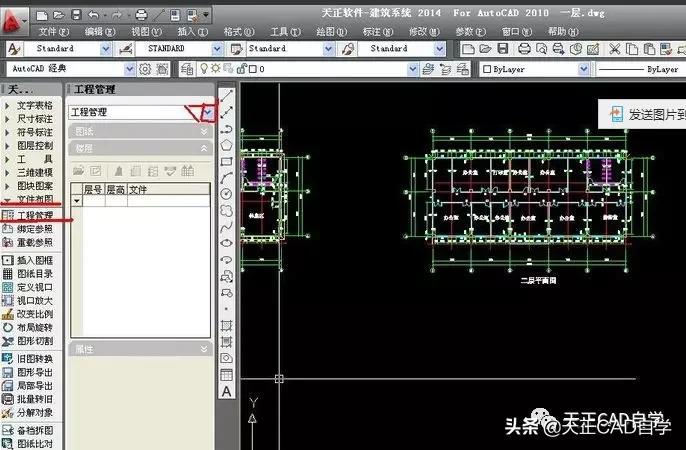Click the Print icon in quick access toolbar
This screenshot has width=686, height=450.
coord(141,16)
